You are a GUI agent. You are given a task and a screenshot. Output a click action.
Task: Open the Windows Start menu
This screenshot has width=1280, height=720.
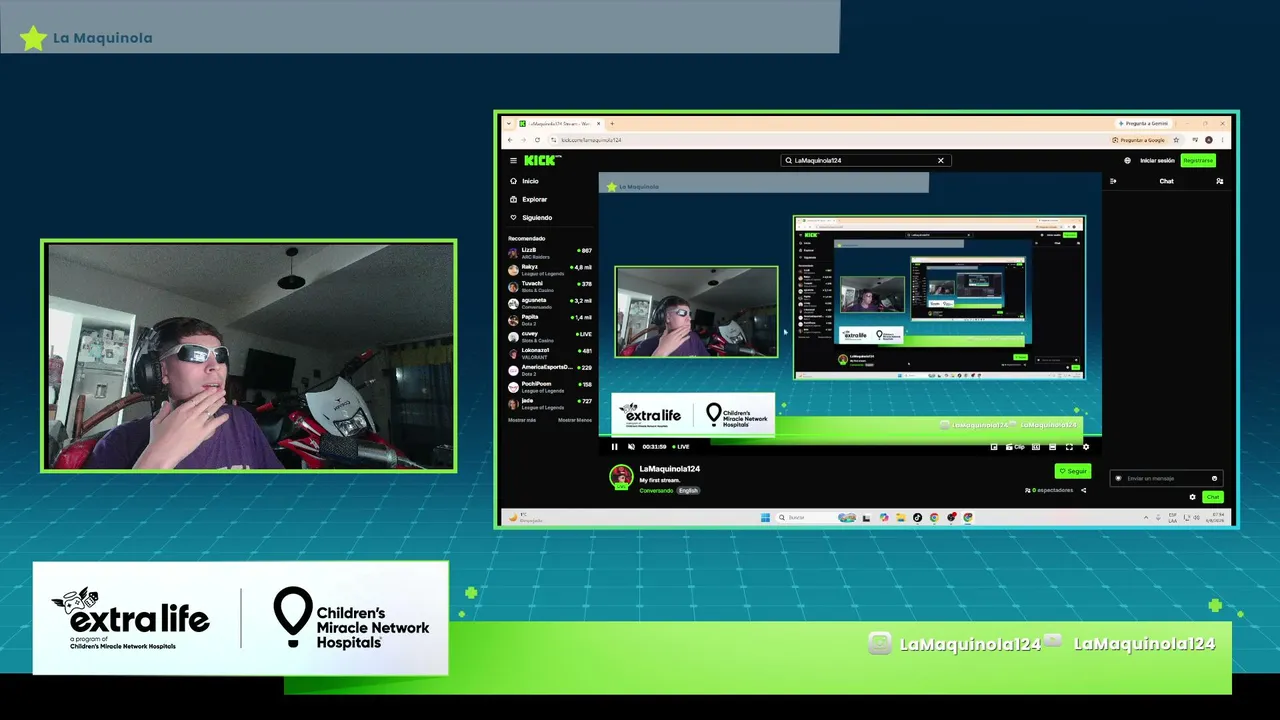[766, 517]
